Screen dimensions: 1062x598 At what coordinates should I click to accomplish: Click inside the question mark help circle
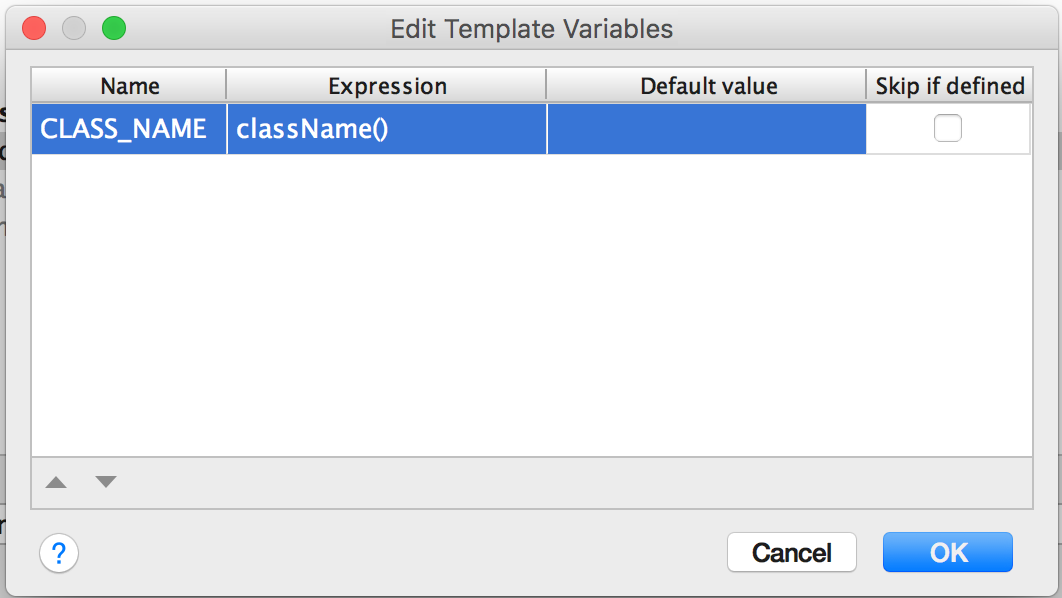tap(59, 552)
